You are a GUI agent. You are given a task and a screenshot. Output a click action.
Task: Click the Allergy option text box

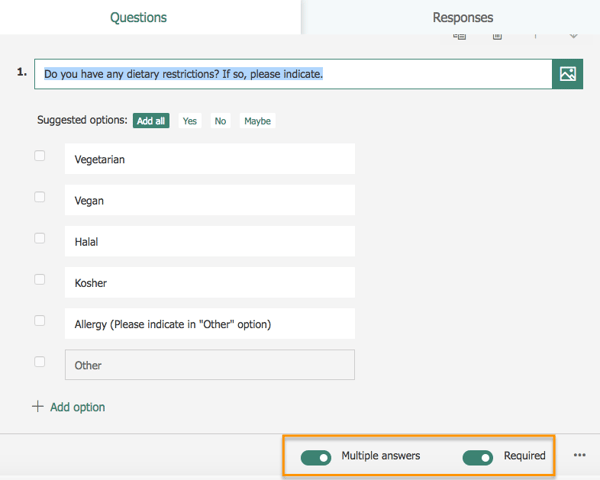click(209, 324)
